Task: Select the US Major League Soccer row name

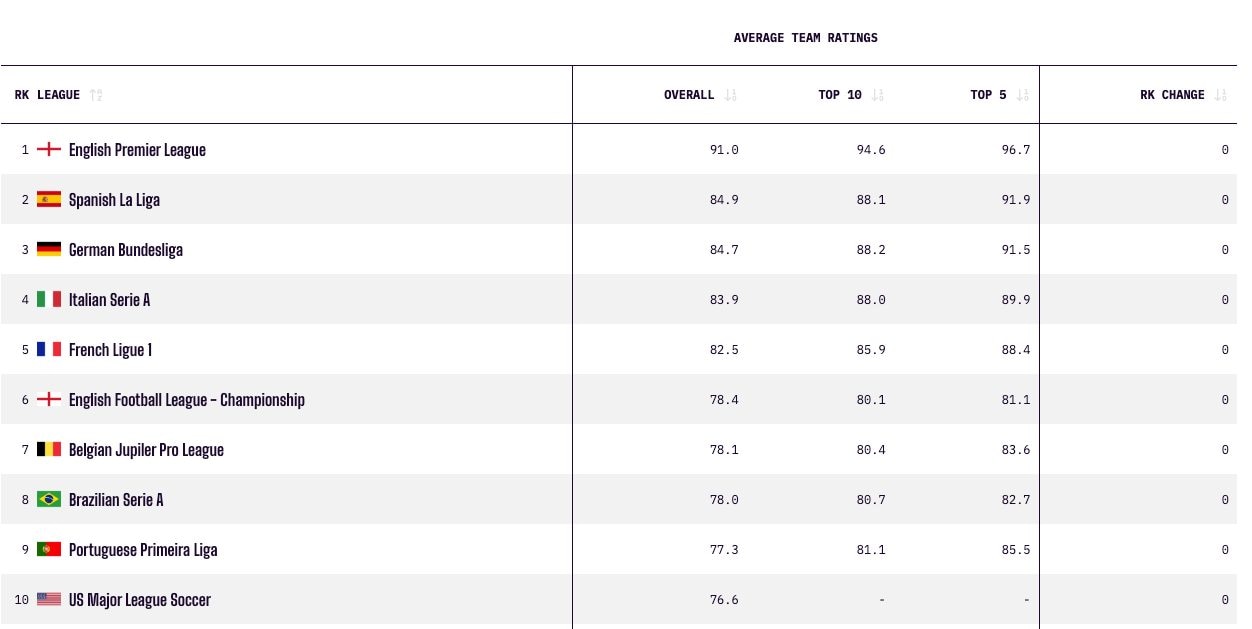Action: click(139, 600)
